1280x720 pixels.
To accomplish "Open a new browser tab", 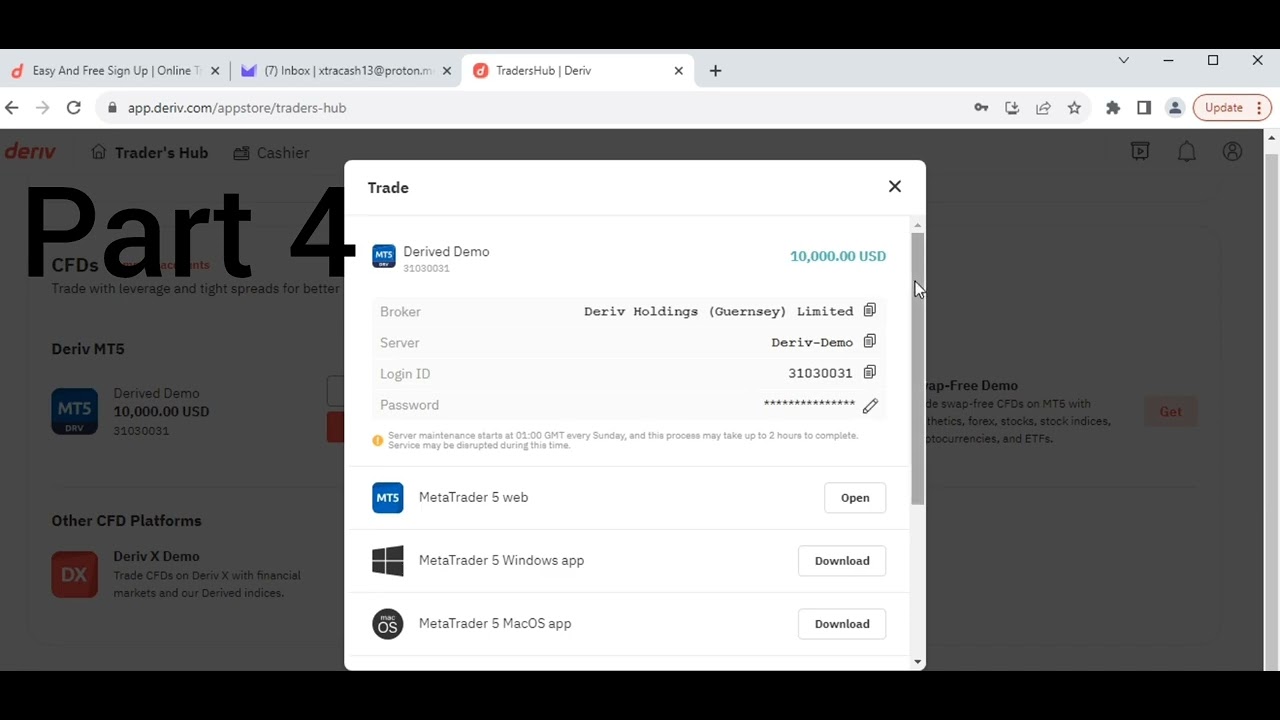I will pyautogui.click(x=715, y=71).
